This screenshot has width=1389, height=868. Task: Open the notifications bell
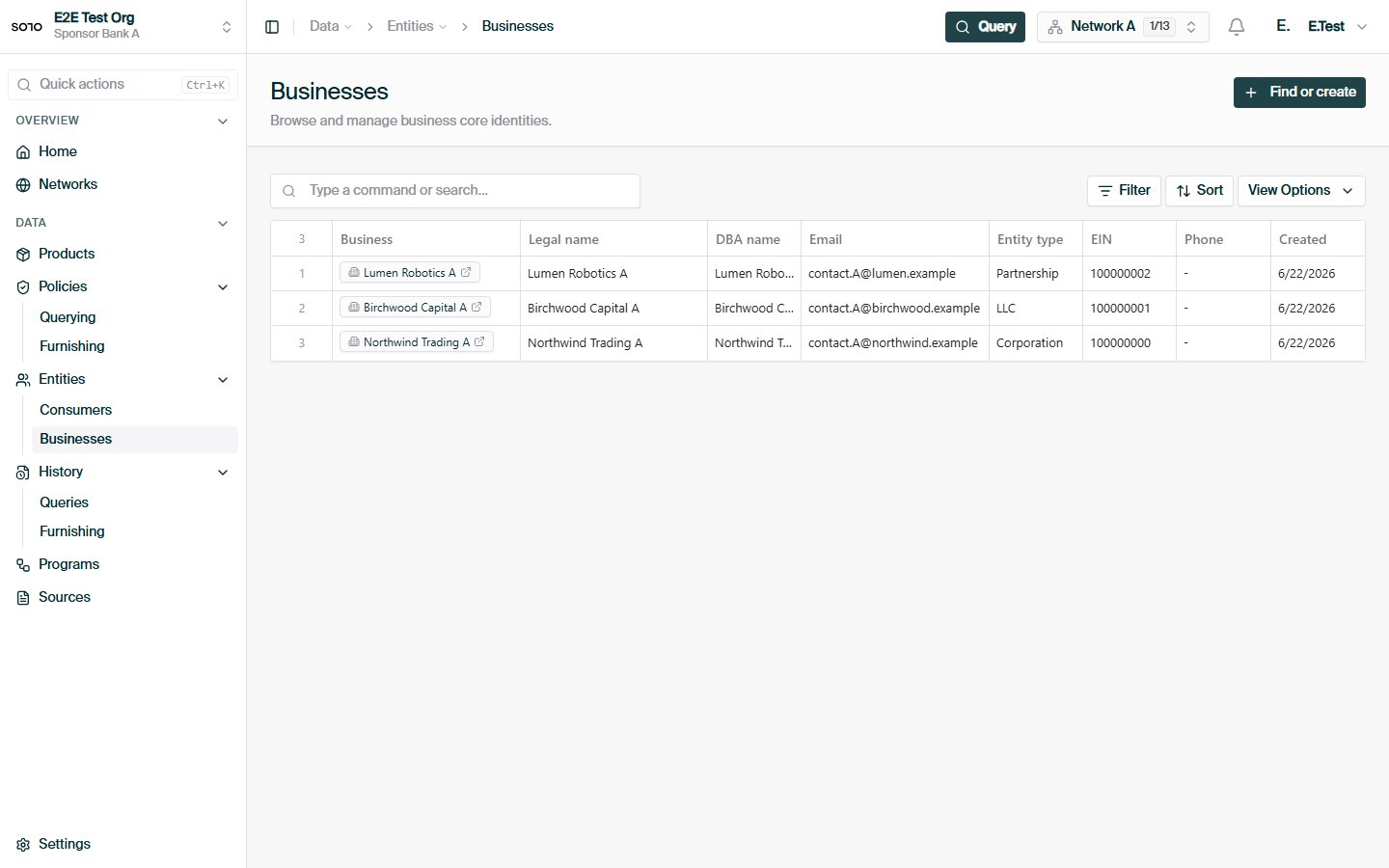point(1237,27)
